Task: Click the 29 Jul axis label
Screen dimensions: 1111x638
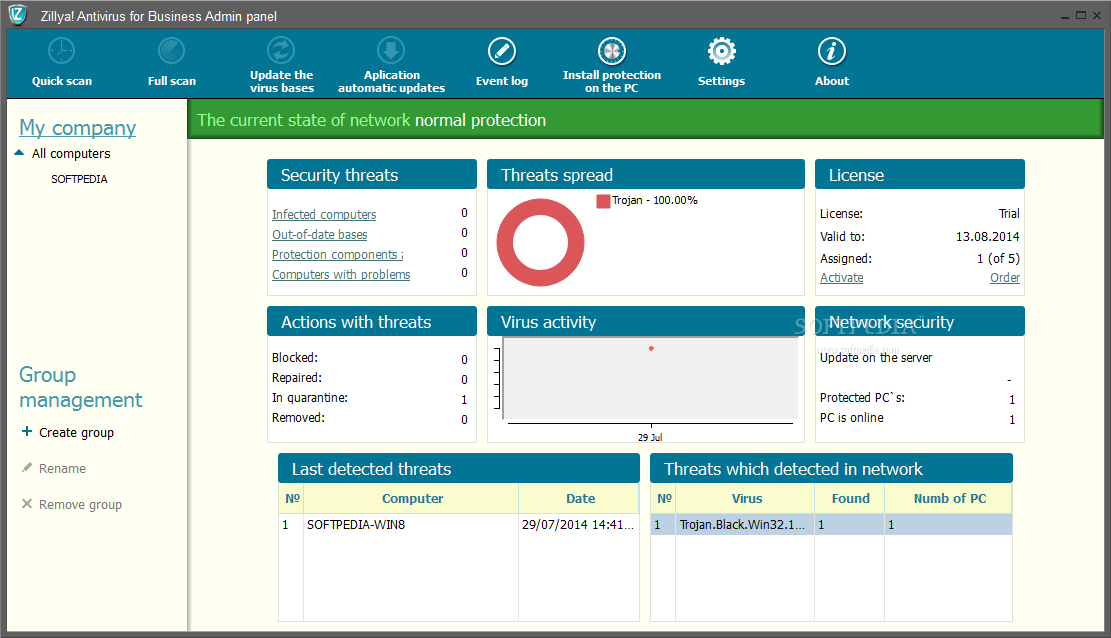Action: tap(650, 437)
